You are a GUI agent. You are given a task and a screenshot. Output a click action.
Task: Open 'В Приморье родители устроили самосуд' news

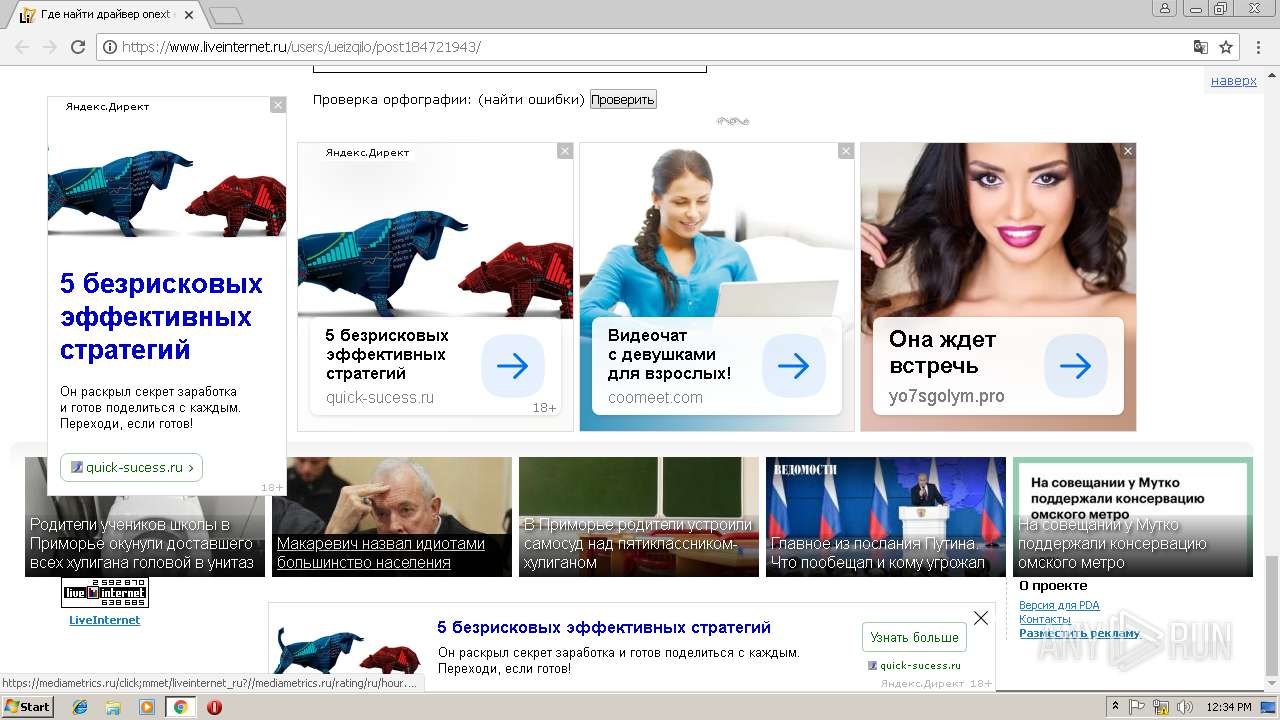tap(638, 543)
